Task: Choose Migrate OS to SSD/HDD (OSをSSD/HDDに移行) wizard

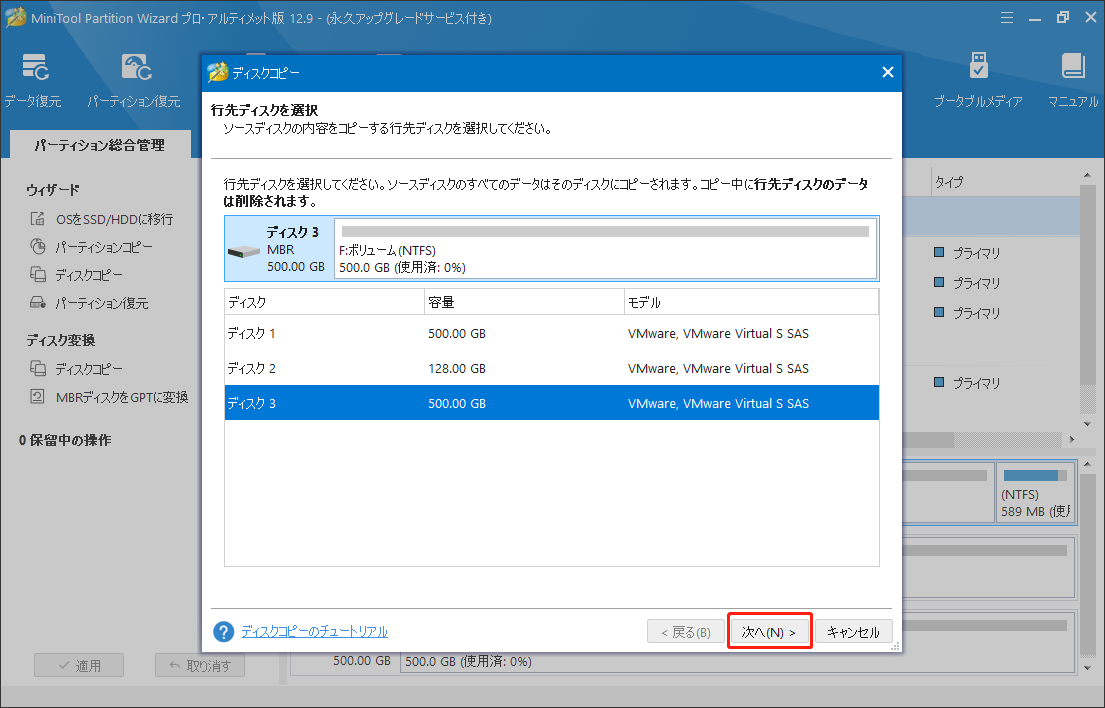Action: (101, 219)
